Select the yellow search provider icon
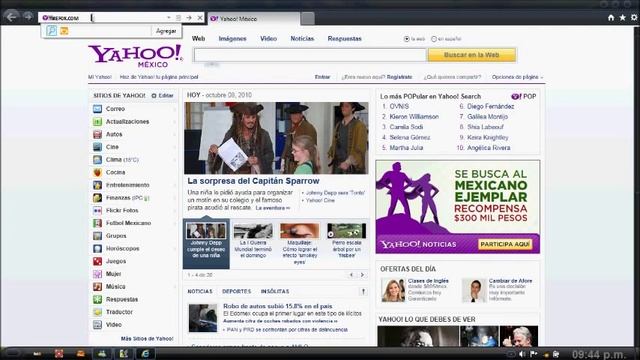The height and width of the screenshot is (360, 640). point(64,31)
